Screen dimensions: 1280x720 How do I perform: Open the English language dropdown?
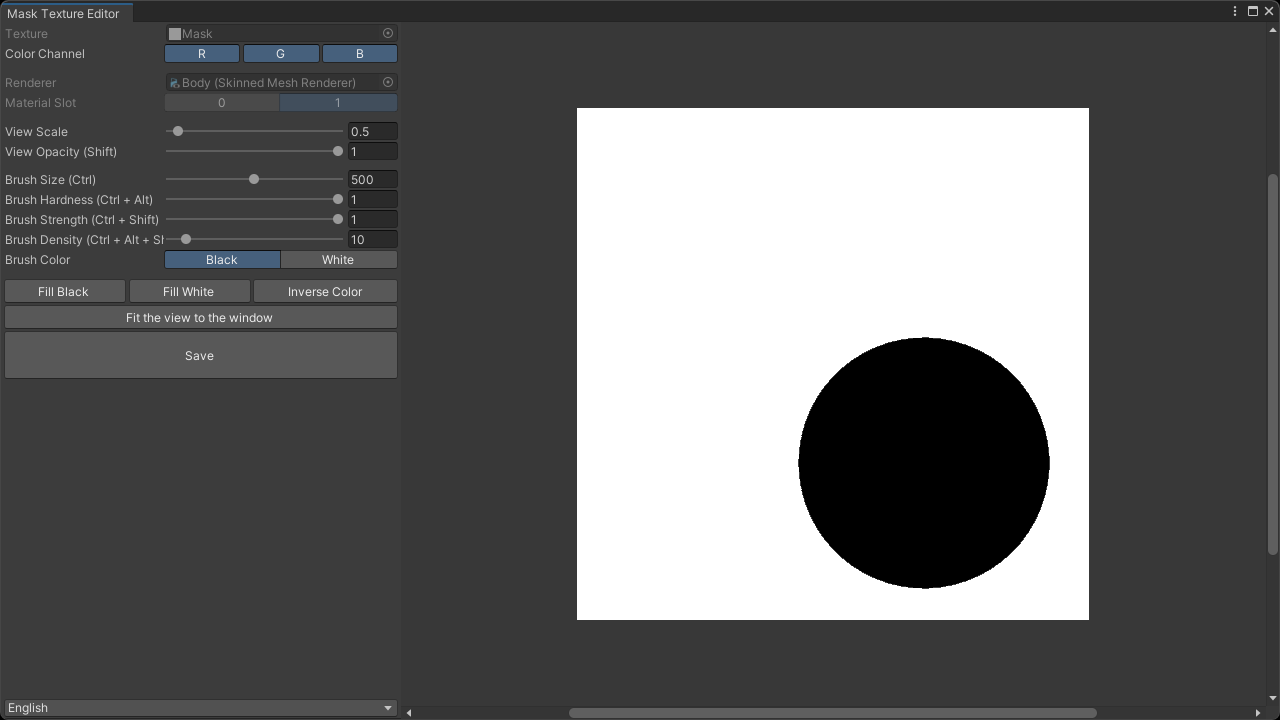(x=200, y=707)
